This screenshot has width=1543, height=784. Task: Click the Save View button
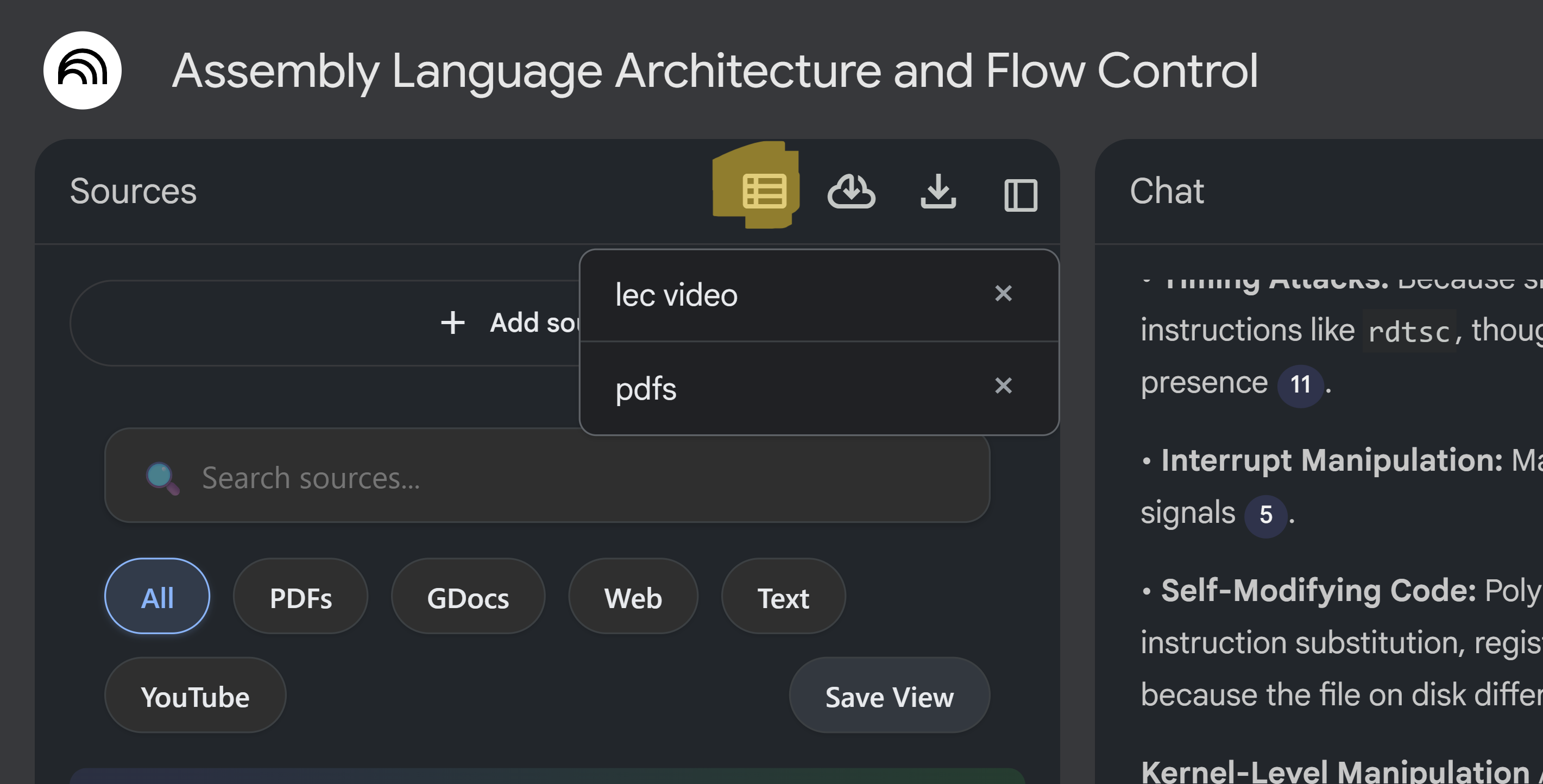pyautogui.click(x=890, y=696)
